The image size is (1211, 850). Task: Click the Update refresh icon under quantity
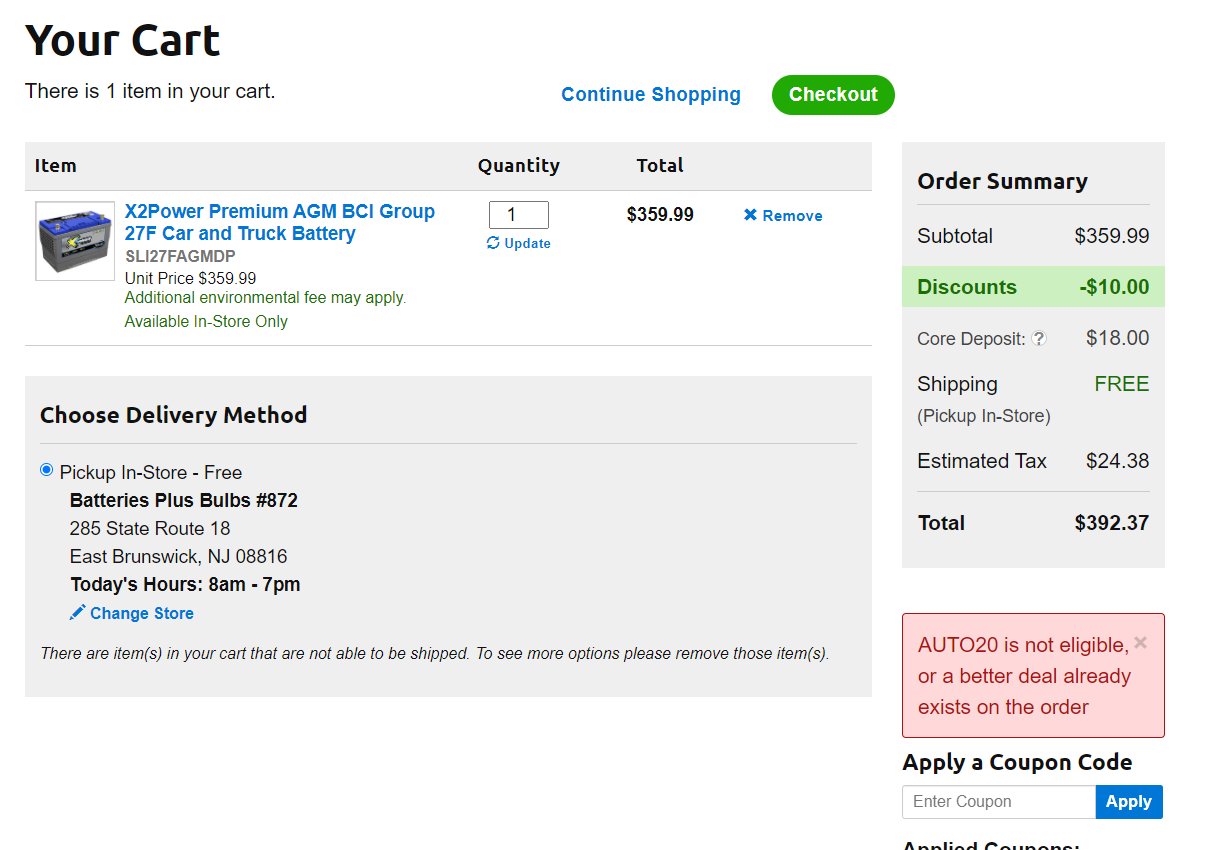pyautogui.click(x=493, y=243)
